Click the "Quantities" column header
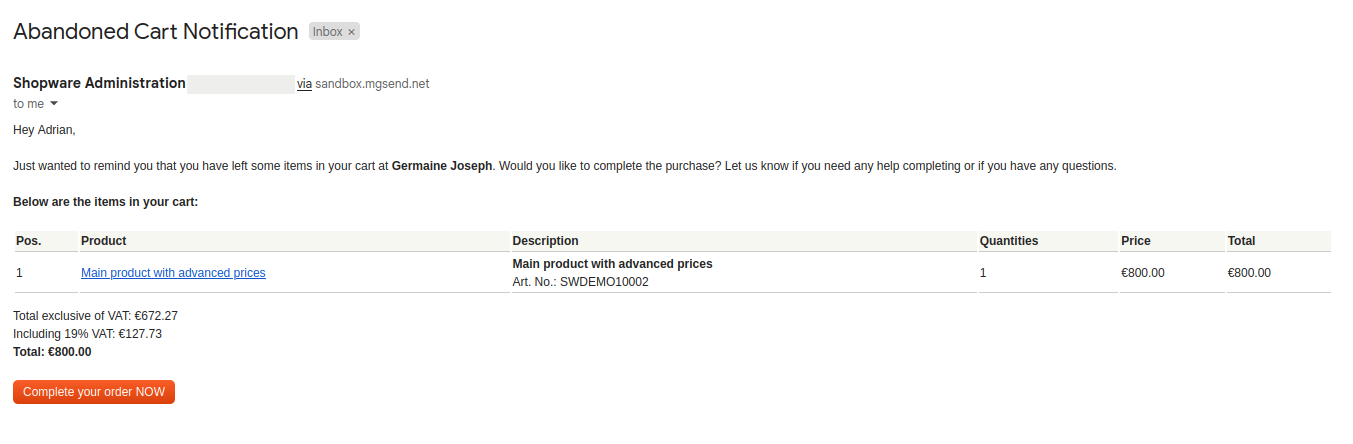The height and width of the screenshot is (444, 1353). (1008, 241)
